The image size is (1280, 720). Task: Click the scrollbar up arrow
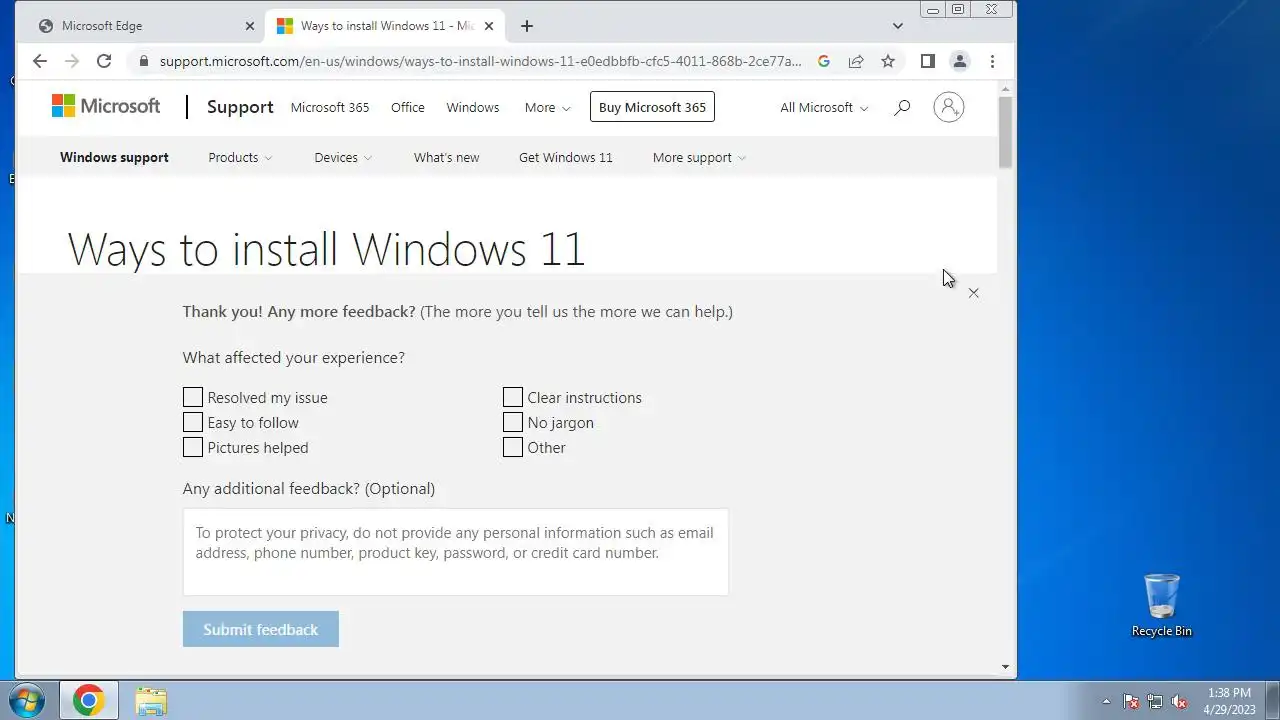click(1006, 88)
